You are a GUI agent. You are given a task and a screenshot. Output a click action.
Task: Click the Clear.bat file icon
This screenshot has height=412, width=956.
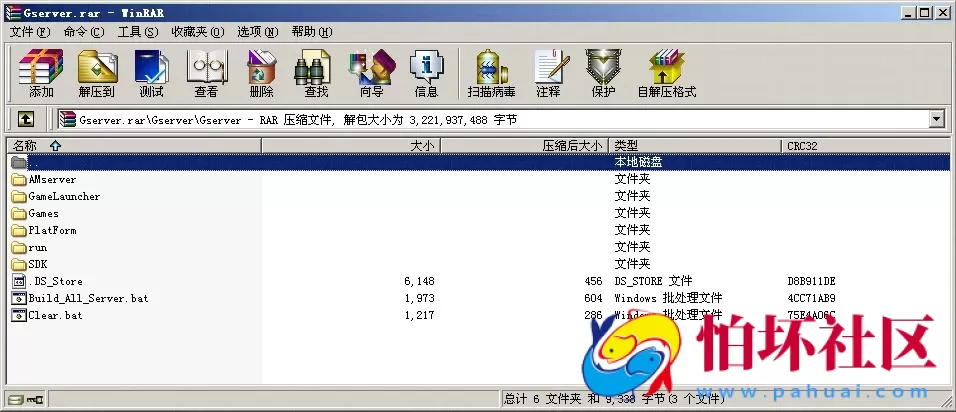point(19,315)
